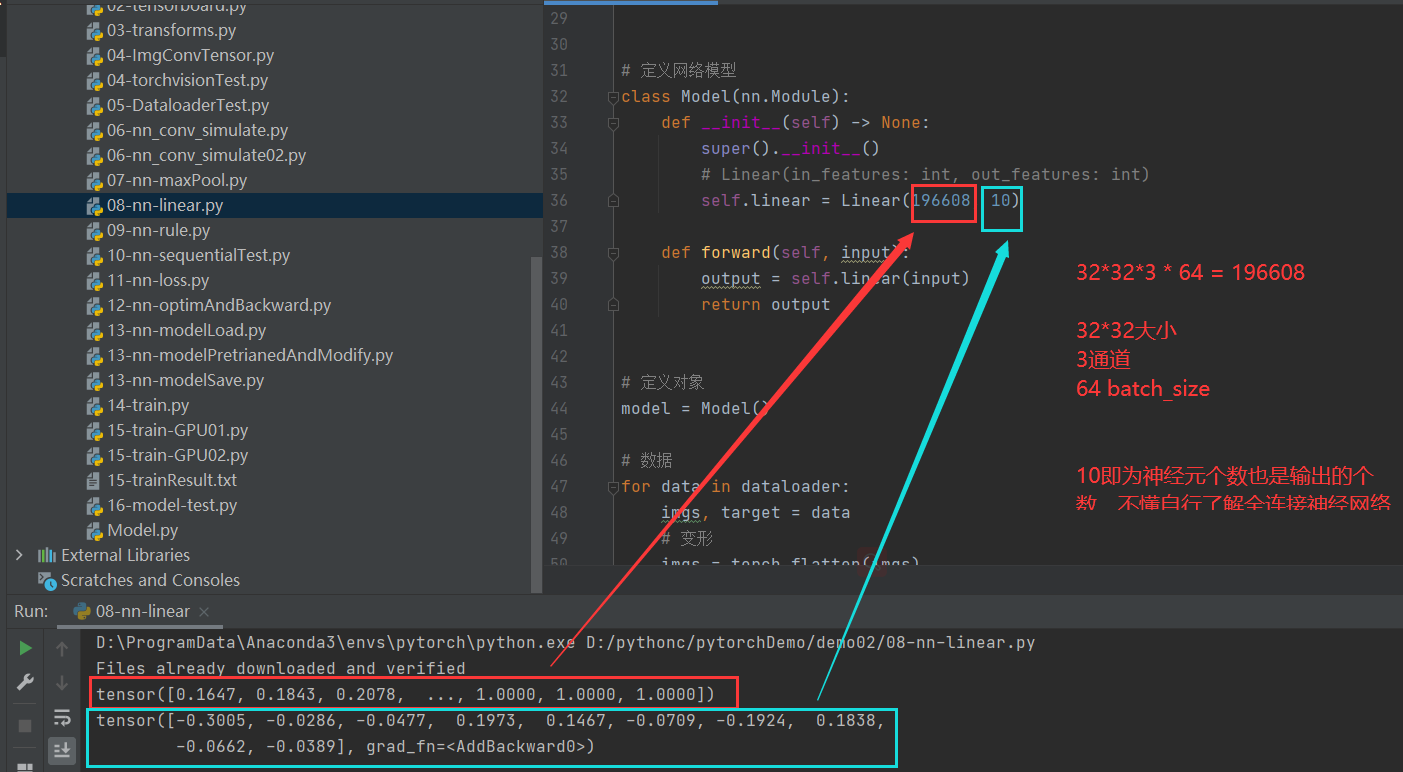Open 13-nn-modelPretrianedAndModify.py file

(x=250, y=355)
